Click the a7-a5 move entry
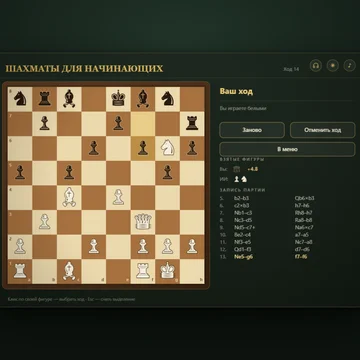 pos(302,235)
